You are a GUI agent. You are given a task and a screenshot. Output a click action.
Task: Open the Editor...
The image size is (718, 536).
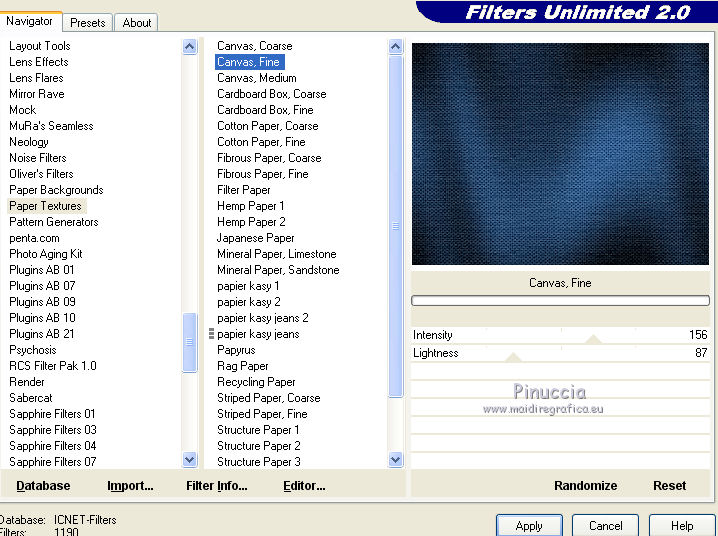click(304, 486)
